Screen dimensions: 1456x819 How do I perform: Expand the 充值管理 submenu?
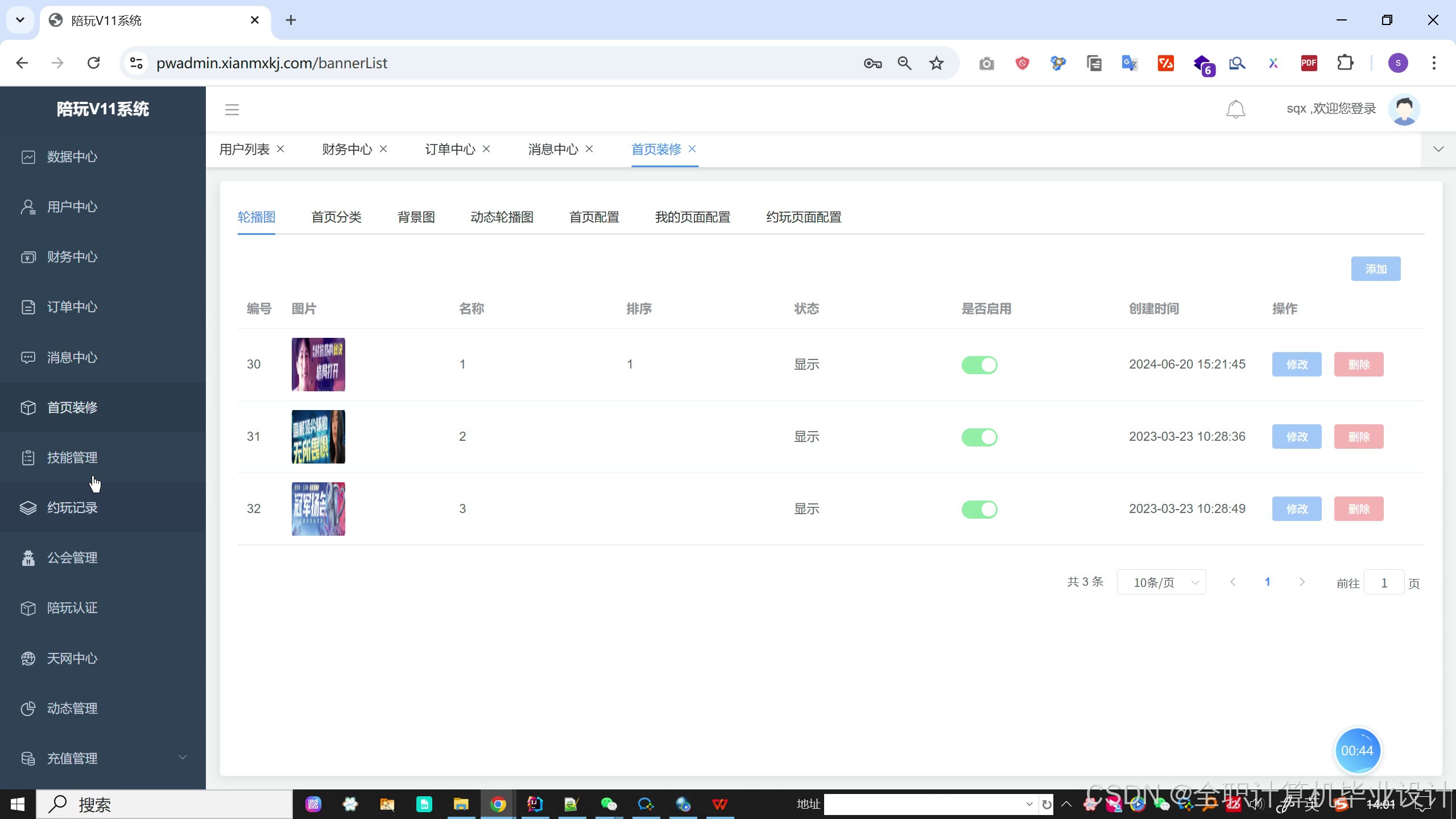[x=103, y=758]
